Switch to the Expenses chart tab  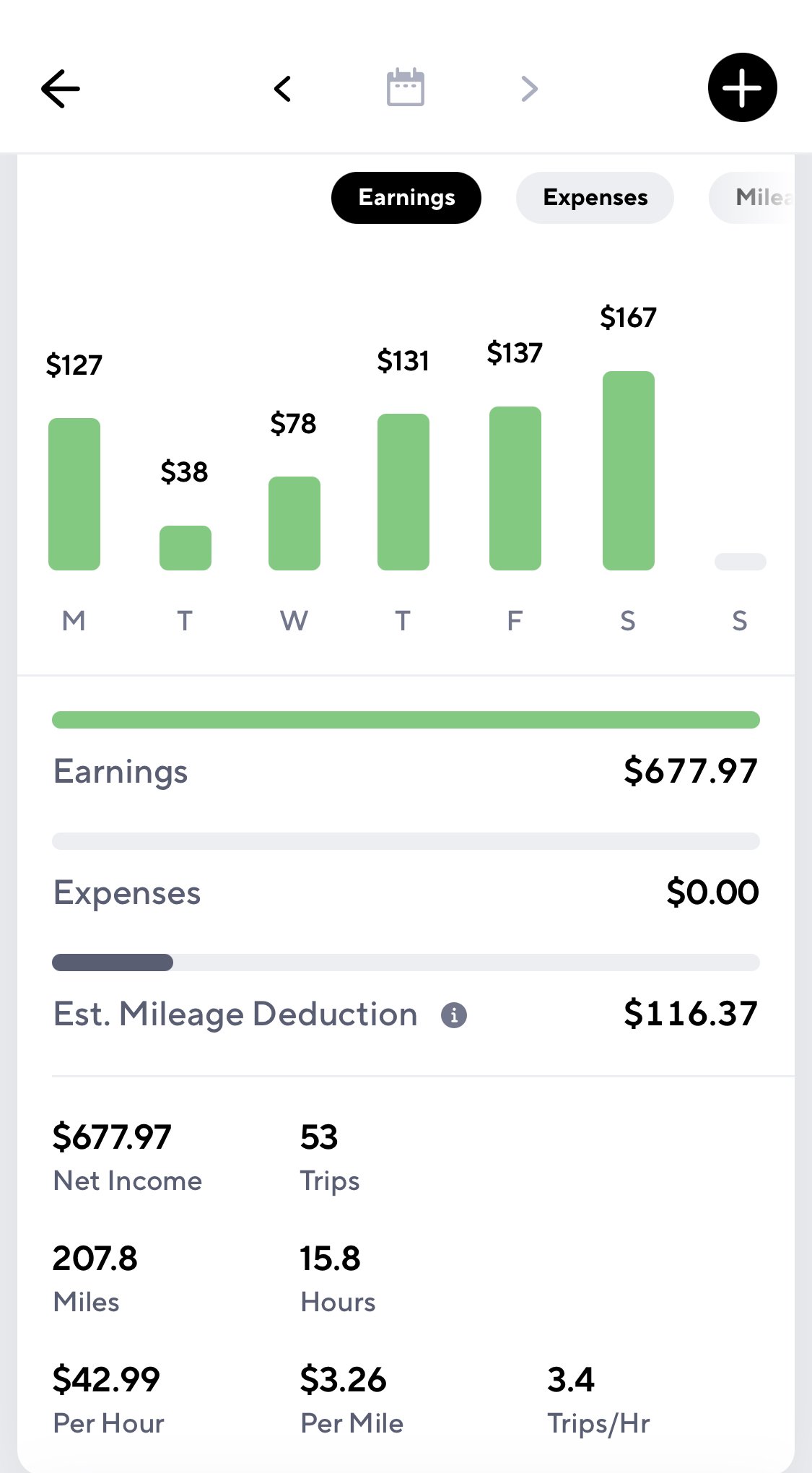click(x=595, y=197)
